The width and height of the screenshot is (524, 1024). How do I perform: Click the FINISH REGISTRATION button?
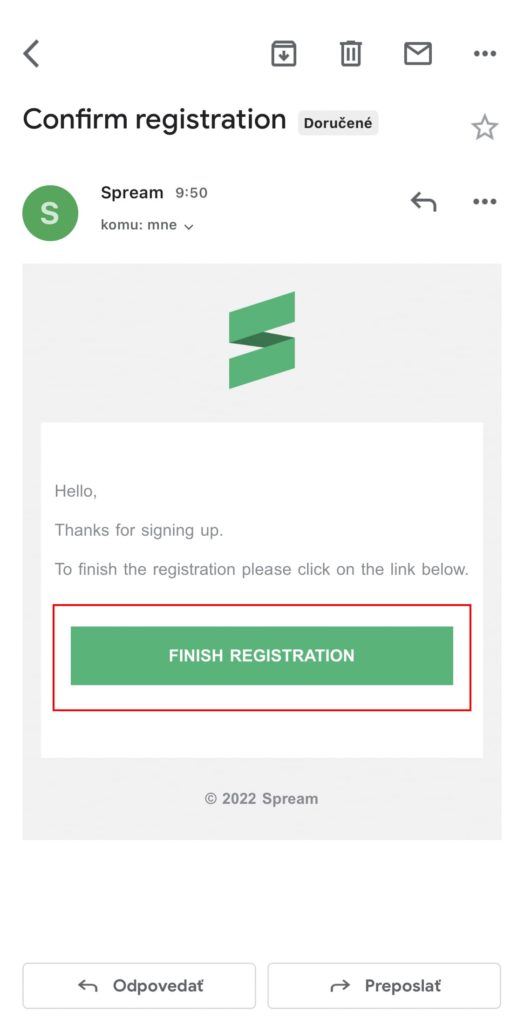coord(261,656)
